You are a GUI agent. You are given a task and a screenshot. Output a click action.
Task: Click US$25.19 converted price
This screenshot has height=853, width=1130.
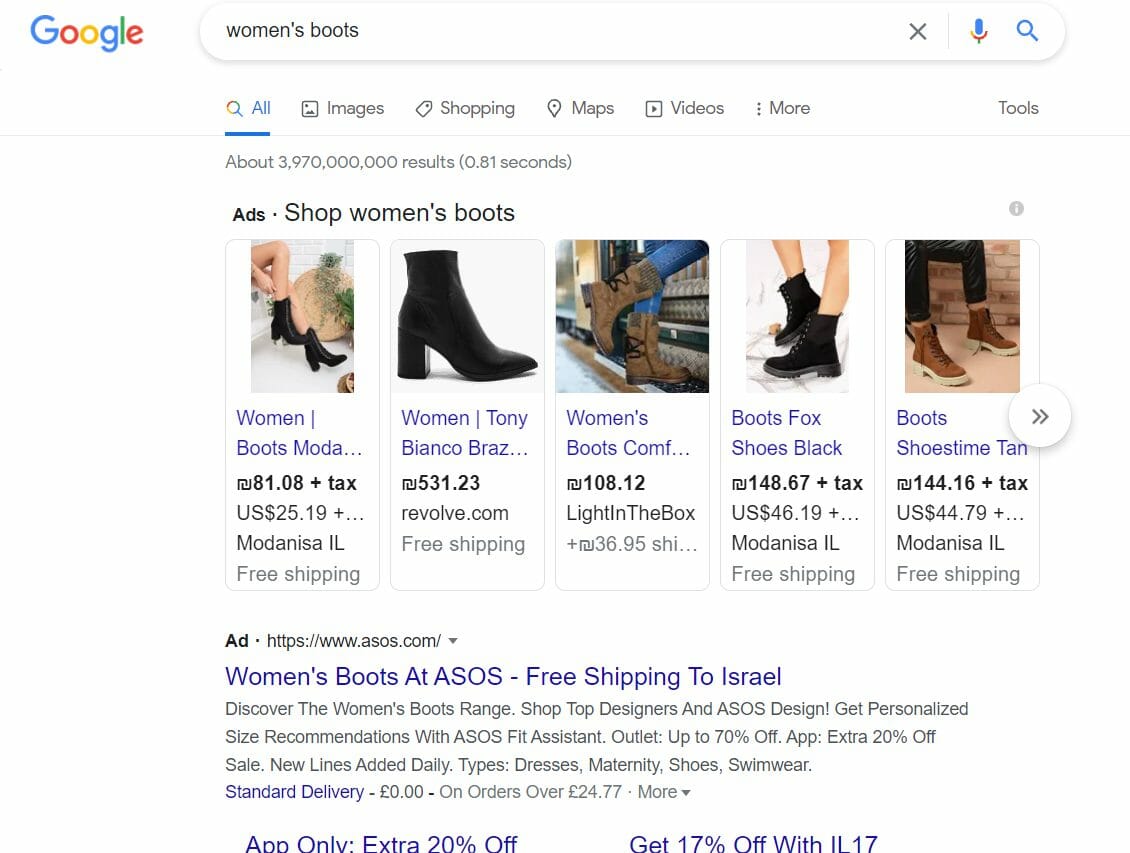click(x=301, y=513)
